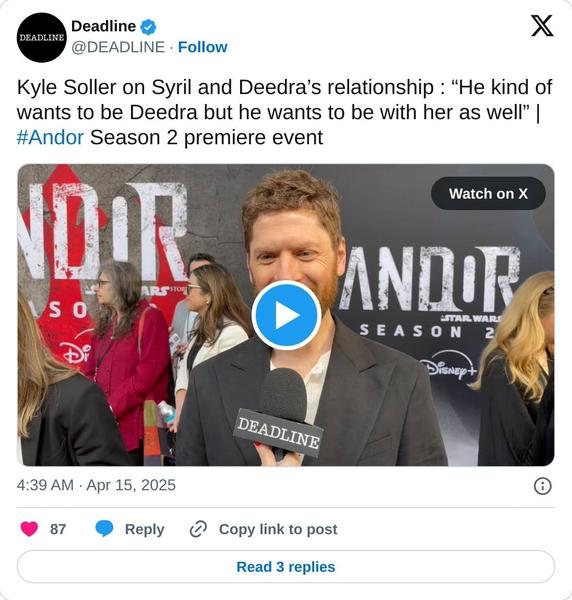Click the 87 likes count
Image resolution: width=572 pixels, height=600 pixels.
(58, 530)
